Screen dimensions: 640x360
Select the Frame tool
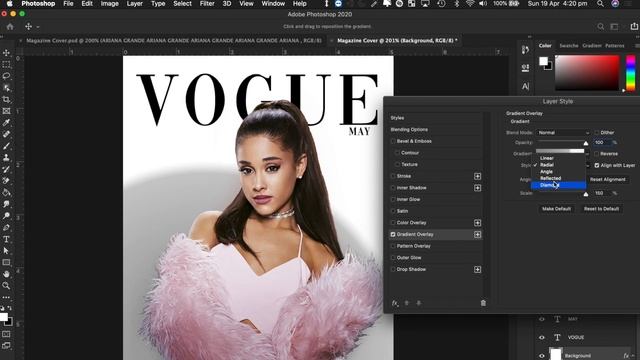click(x=6, y=111)
